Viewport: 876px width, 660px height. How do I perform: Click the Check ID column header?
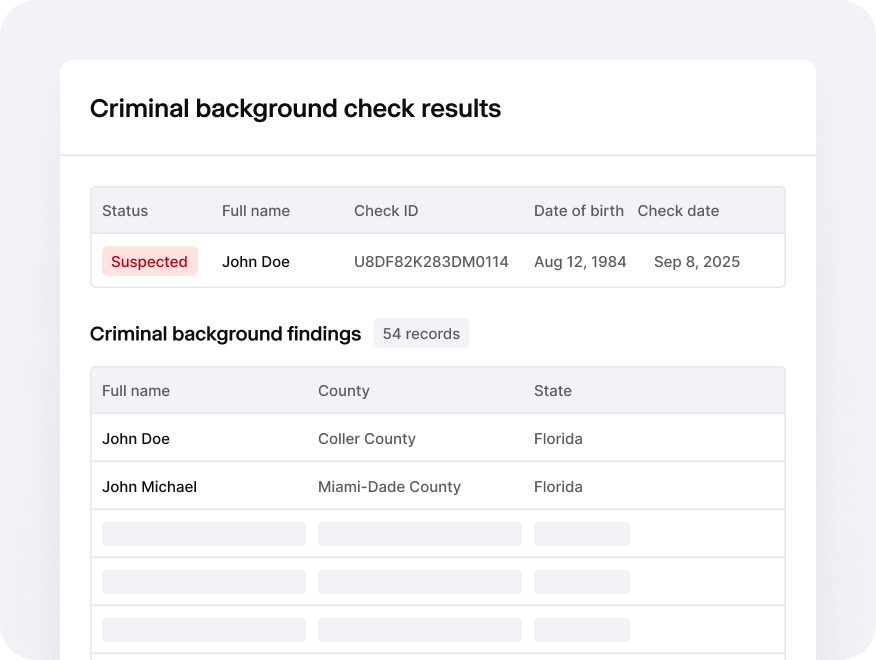tap(386, 211)
